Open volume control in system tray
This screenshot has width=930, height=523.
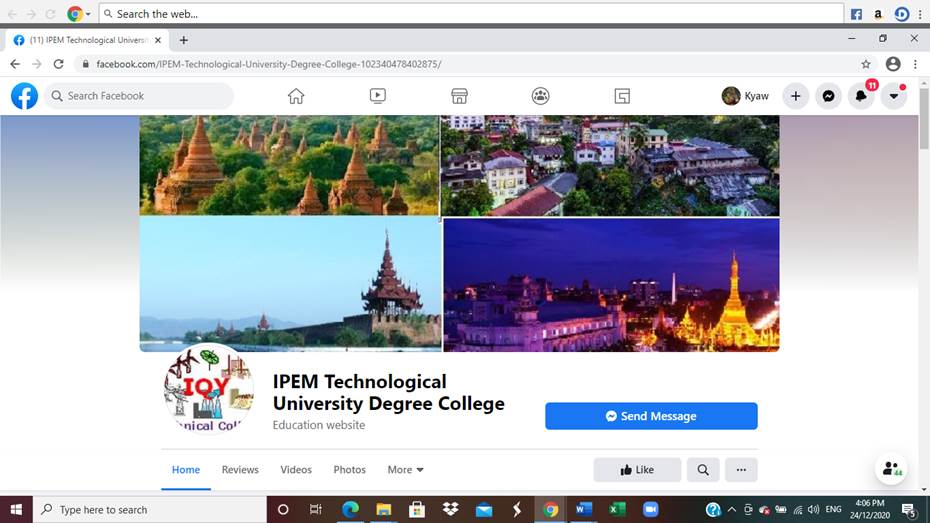(814, 510)
